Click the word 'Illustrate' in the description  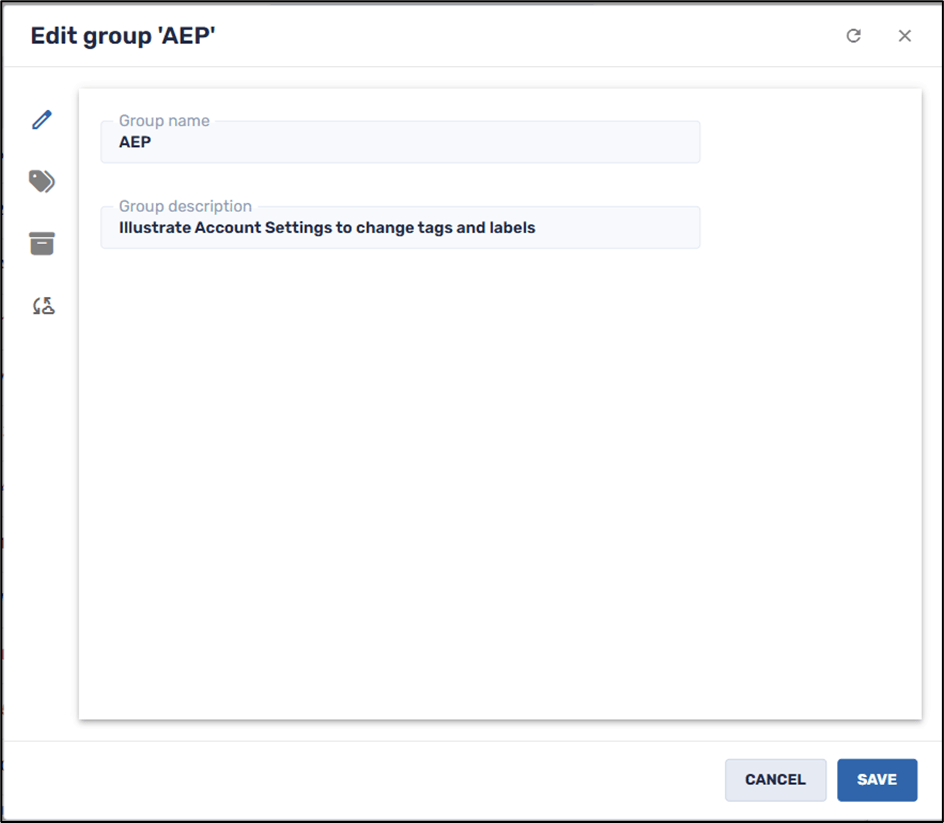[x=154, y=228]
